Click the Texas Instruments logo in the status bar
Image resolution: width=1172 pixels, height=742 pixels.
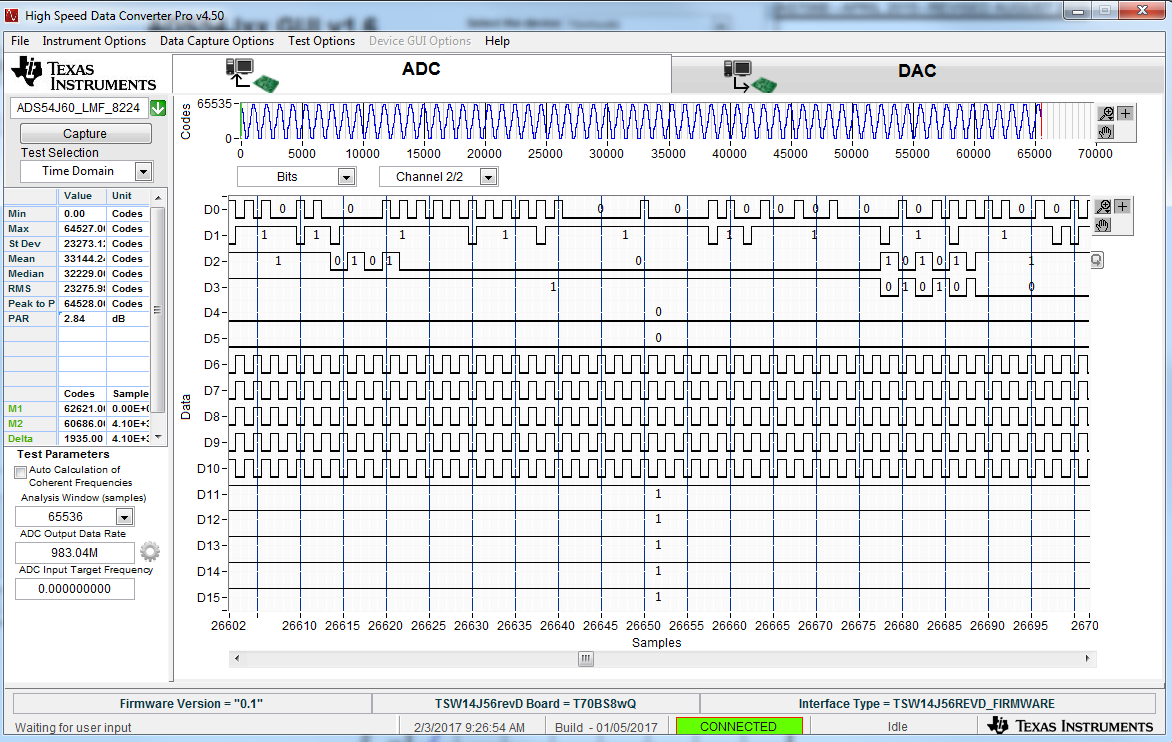tap(1070, 726)
